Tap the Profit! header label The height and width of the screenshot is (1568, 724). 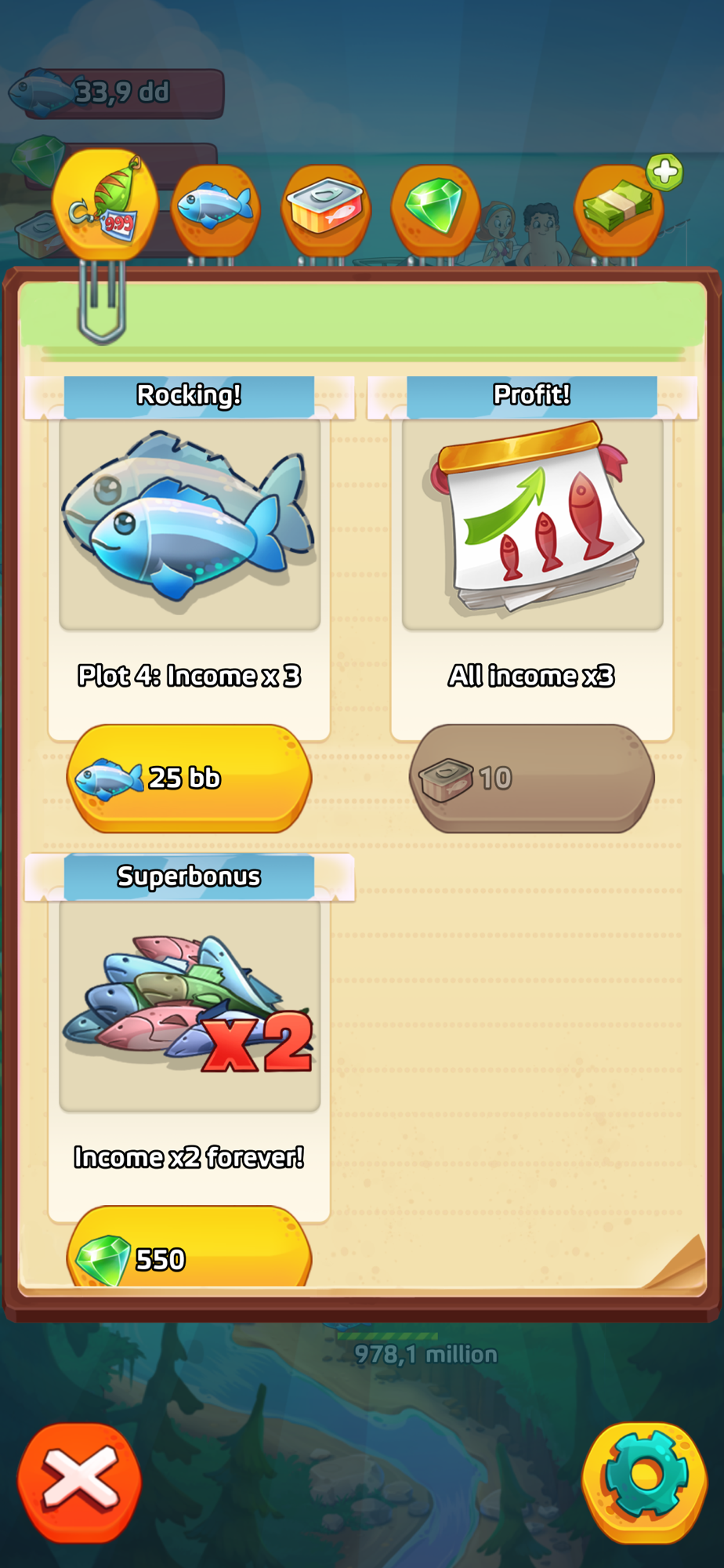click(x=532, y=395)
